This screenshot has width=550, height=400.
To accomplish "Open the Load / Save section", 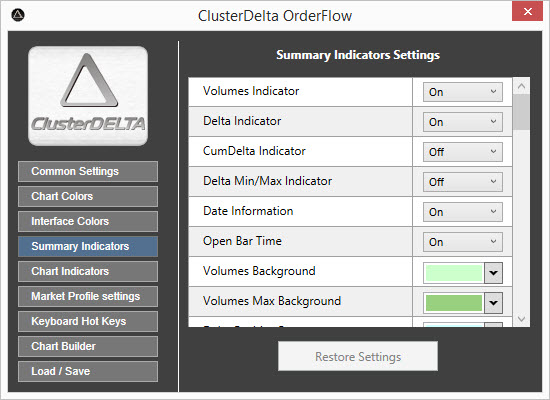I will (x=88, y=371).
